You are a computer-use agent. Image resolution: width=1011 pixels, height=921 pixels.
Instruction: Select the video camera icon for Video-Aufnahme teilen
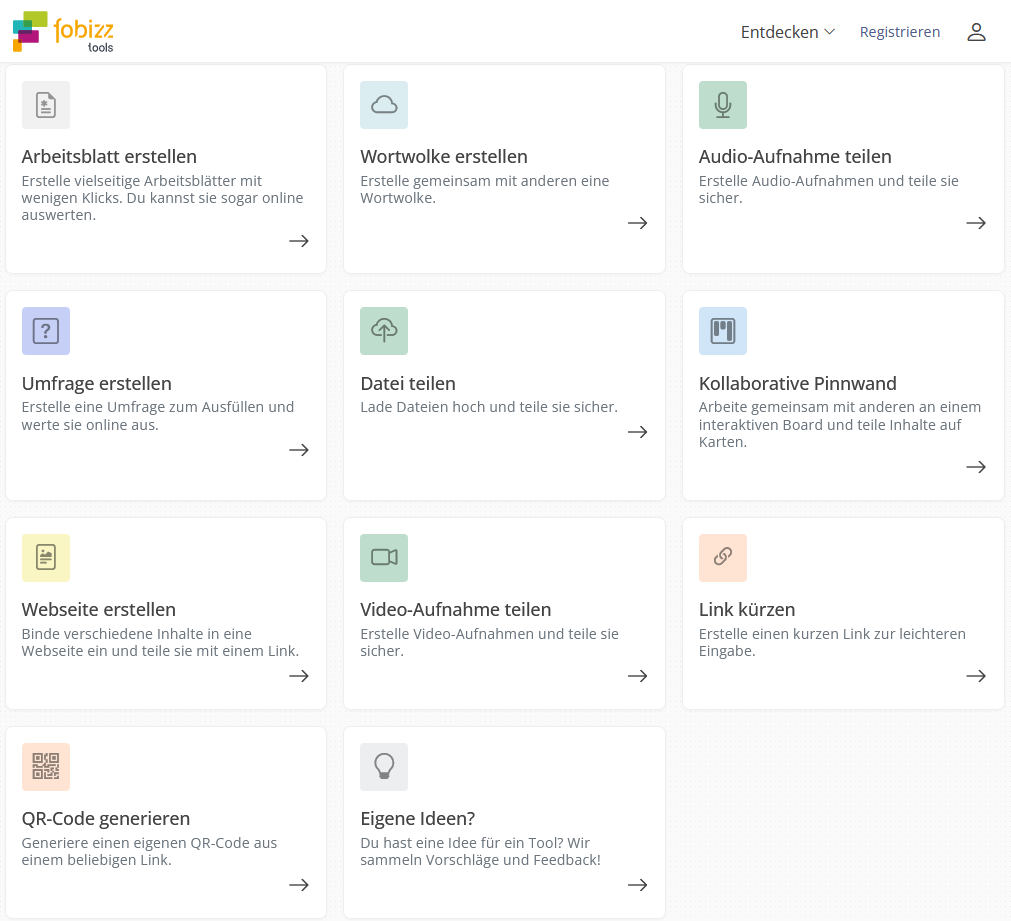coord(384,558)
